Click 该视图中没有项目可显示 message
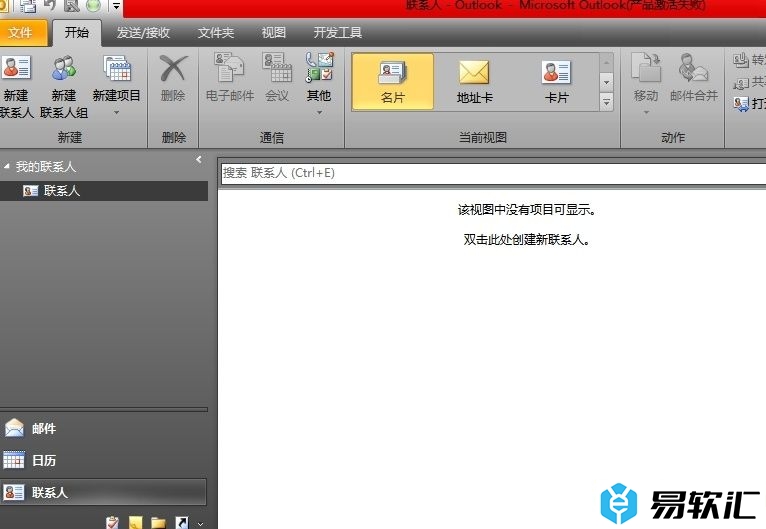The width and height of the screenshot is (766, 529). tap(527, 210)
